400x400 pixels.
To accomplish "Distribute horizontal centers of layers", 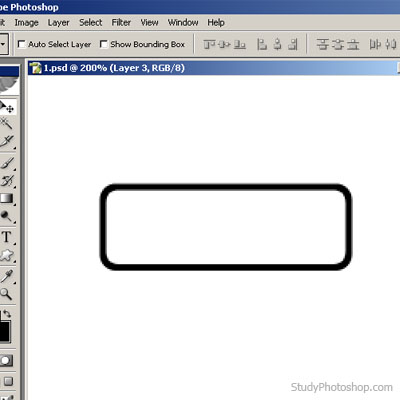I will [x=390, y=44].
